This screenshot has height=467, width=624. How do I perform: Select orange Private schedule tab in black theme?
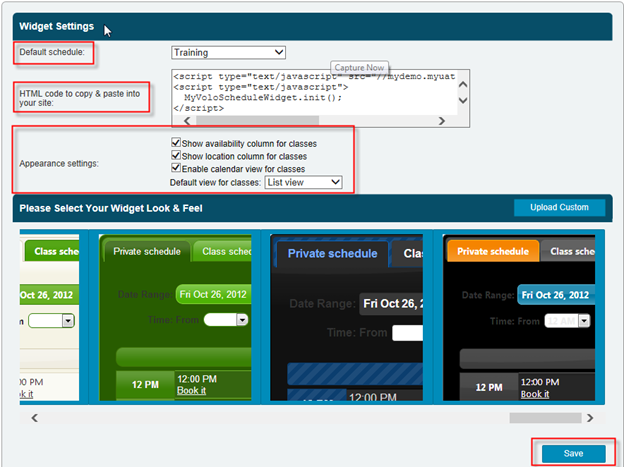(x=492, y=252)
